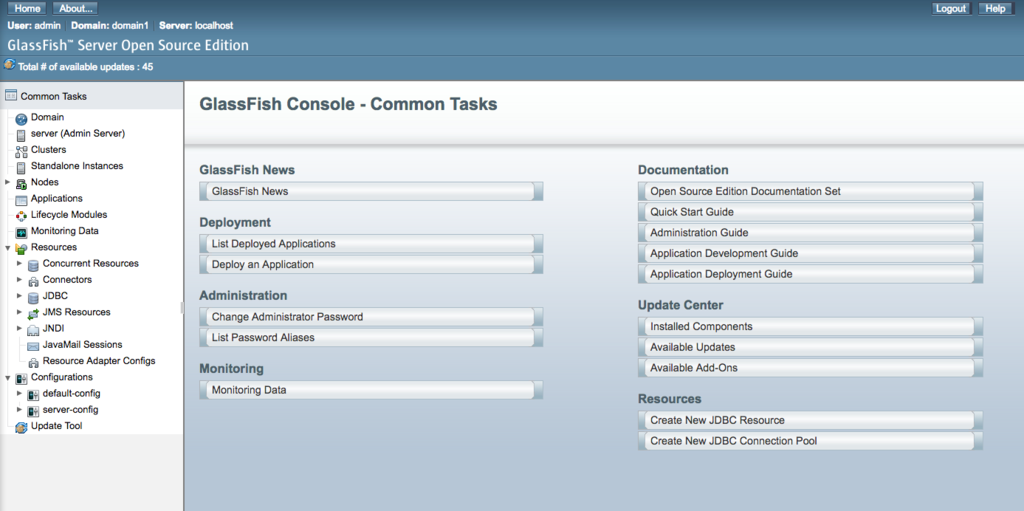This screenshot has height=511, width=1024.
Task: Expand the JDBC node
Action: coord(20,295)
